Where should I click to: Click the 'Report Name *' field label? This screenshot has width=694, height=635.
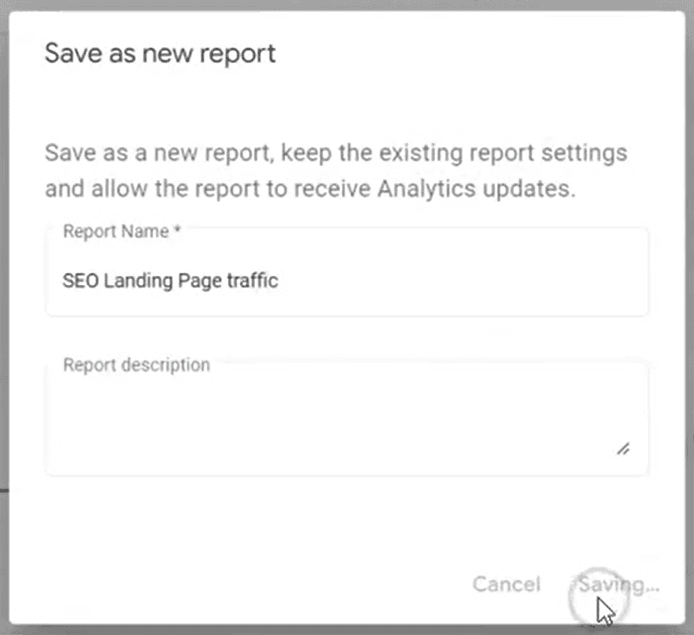(x=122, y=231)
